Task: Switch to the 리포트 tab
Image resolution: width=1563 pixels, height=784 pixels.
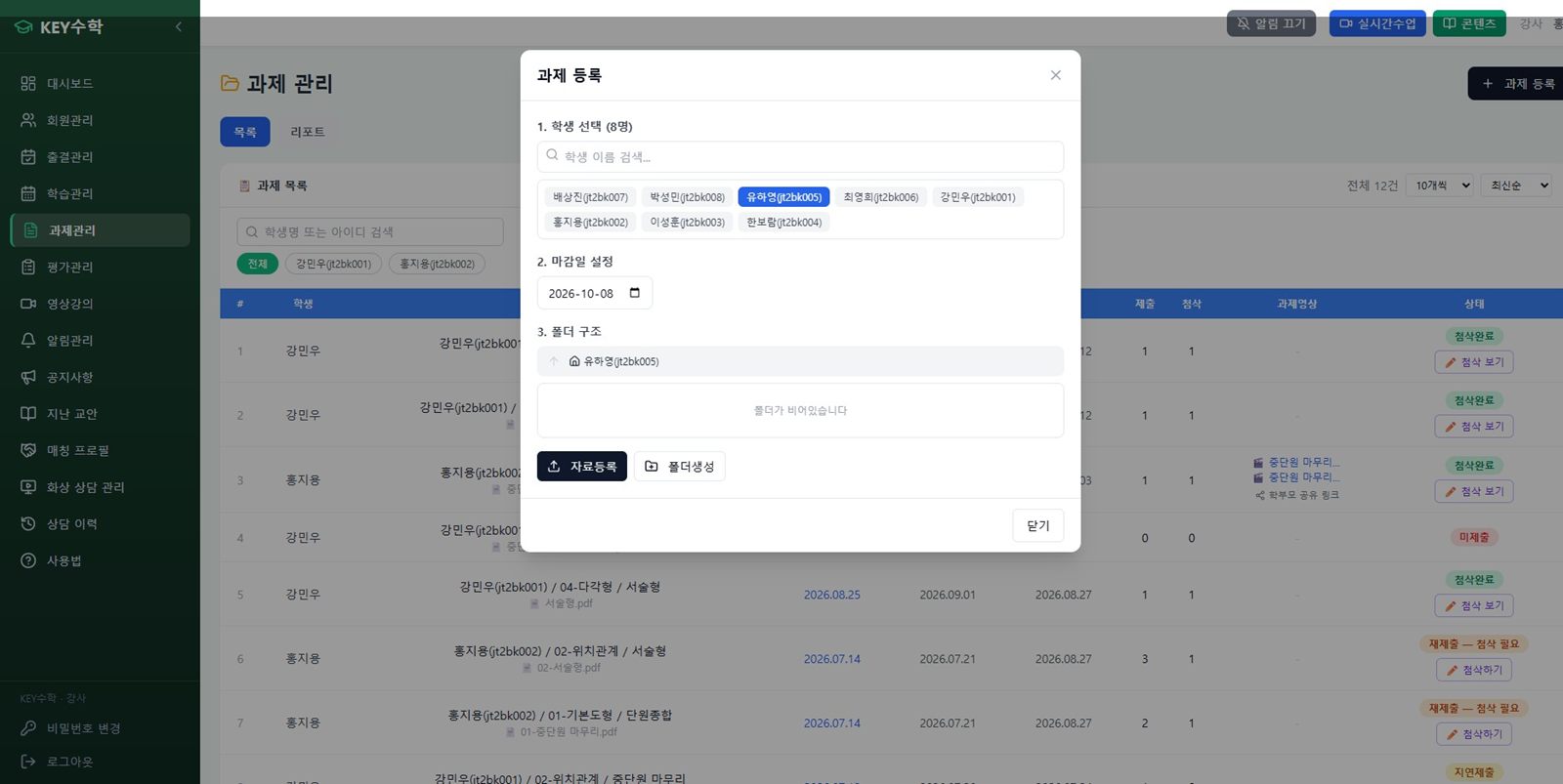Action: click(x=308, y=132)
